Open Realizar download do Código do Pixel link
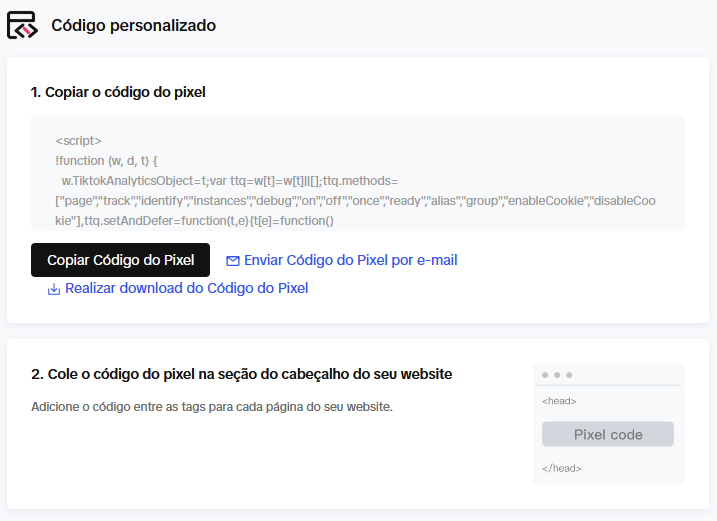The width and height of the screenshot is (717, 521). (187, 288)
